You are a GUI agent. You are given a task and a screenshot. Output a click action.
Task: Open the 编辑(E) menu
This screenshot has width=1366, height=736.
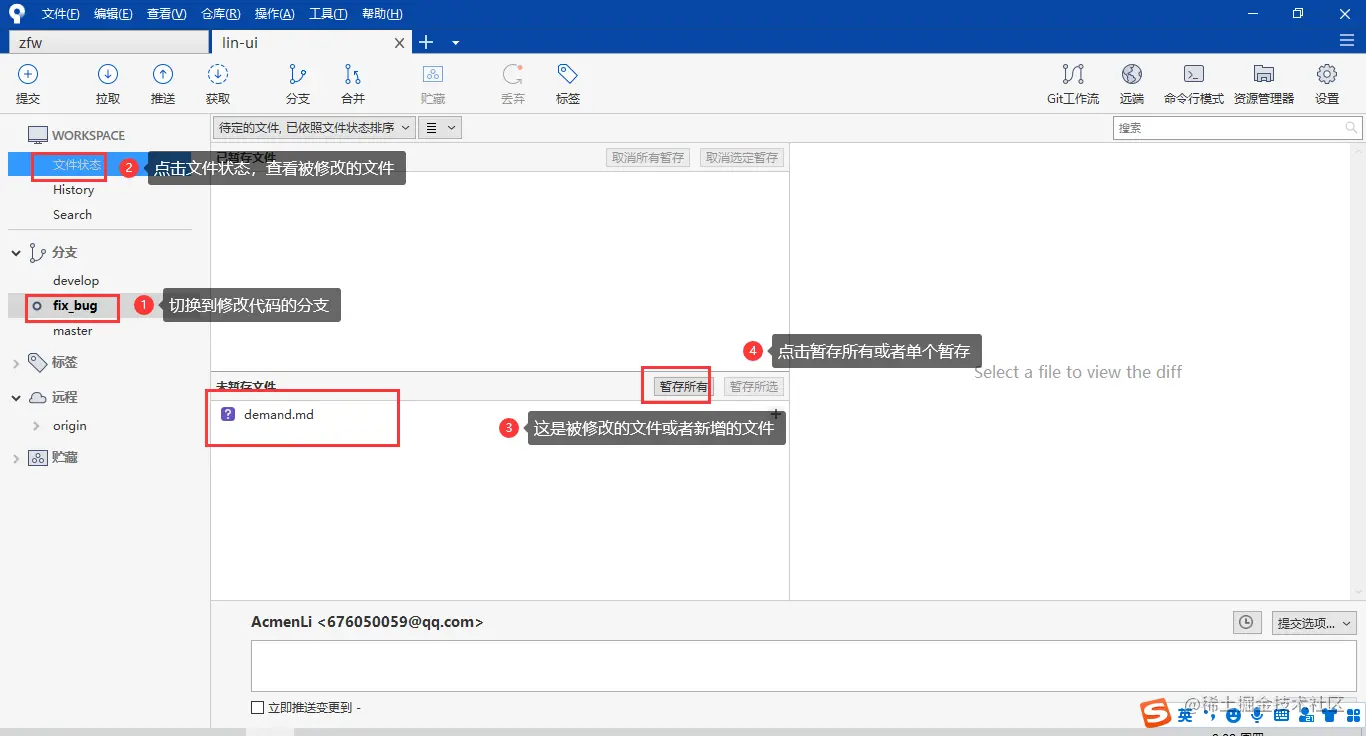(113, 14)
